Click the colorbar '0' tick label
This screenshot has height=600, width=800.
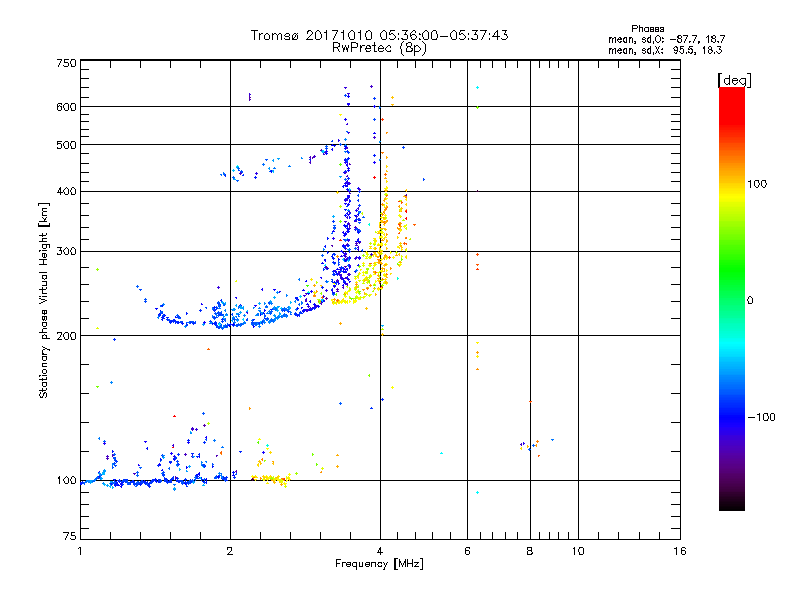750,301
